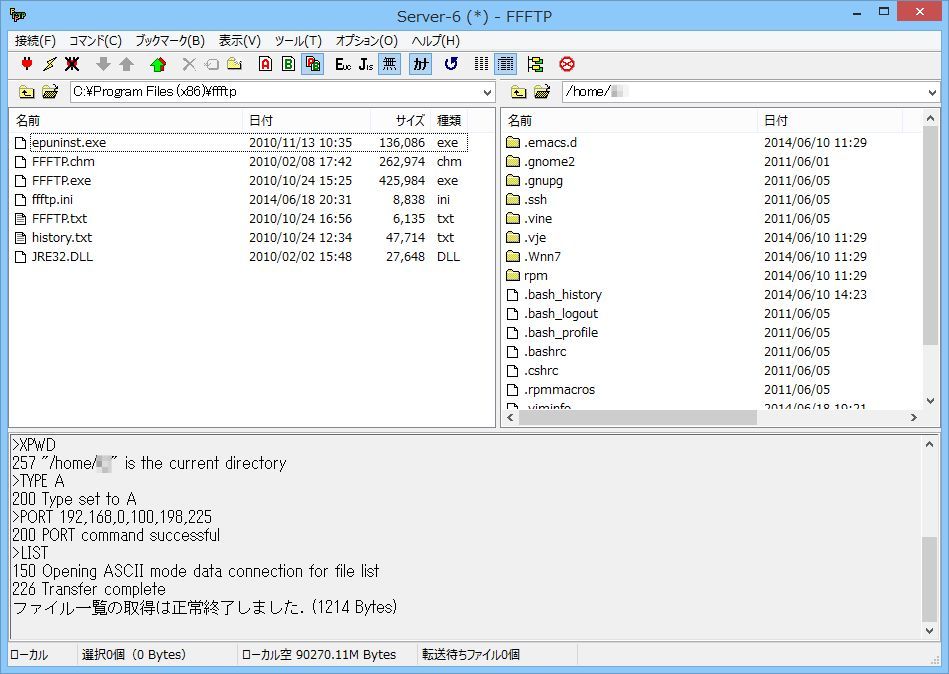This screenshot has height=674, width=949.
Task: Click log pane scroll-up arrow
Action: (x=930, y=444)
